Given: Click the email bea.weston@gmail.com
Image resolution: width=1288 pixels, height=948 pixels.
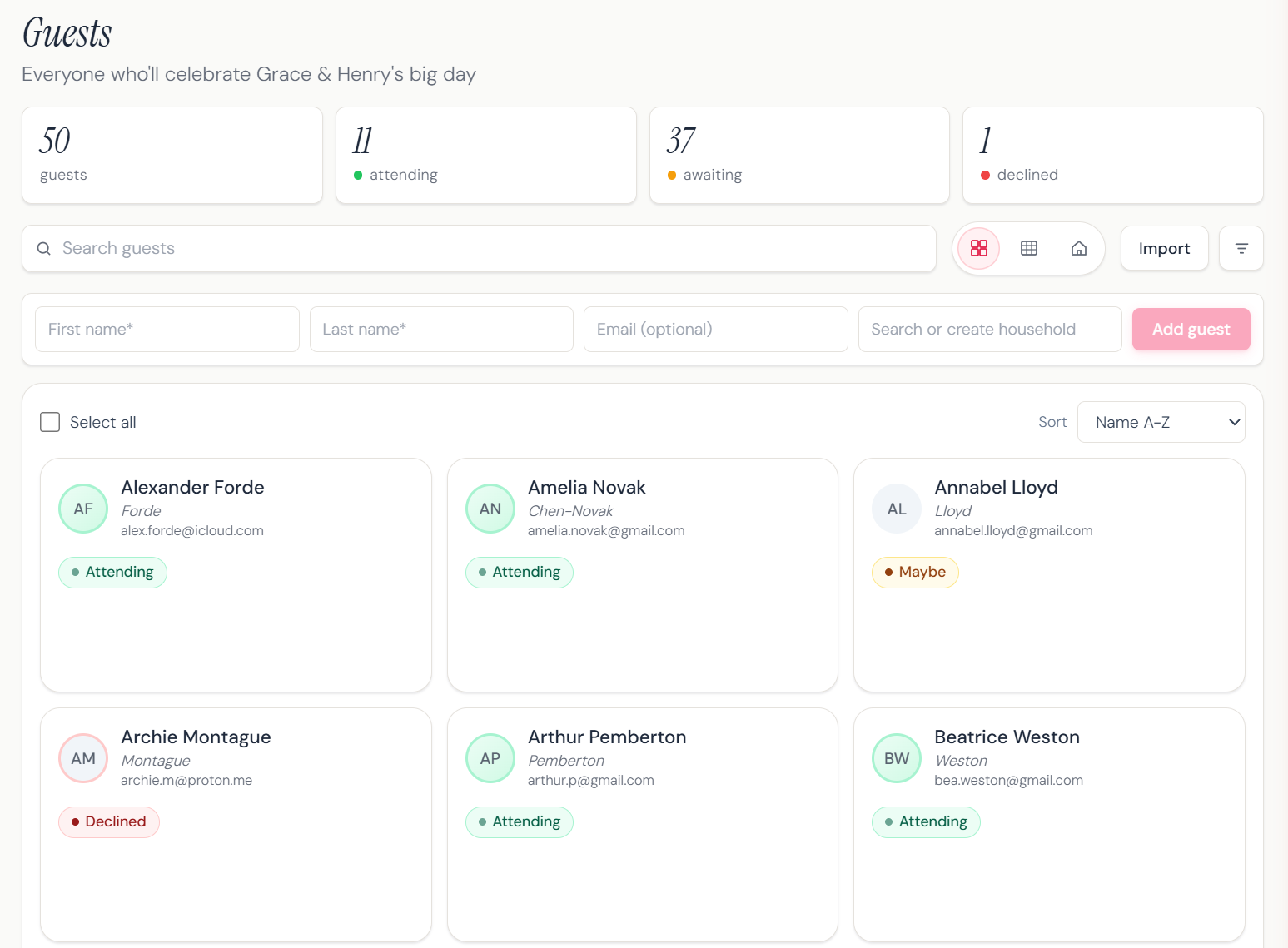Looking at the screenshot, I should [x=1008, y=780].
